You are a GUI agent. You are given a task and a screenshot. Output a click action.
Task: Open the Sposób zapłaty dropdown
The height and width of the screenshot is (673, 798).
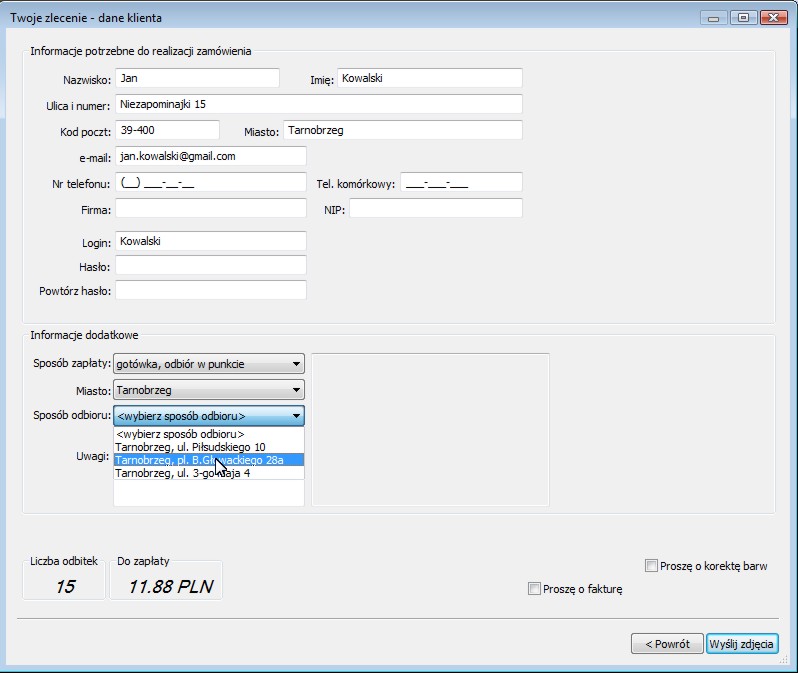pos(209,364)
